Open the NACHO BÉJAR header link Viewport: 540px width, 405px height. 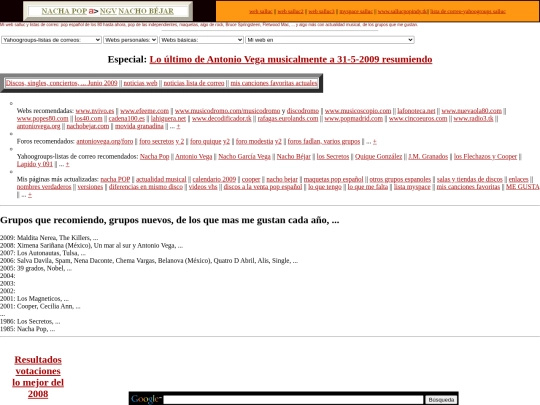[x=146, y=11]
